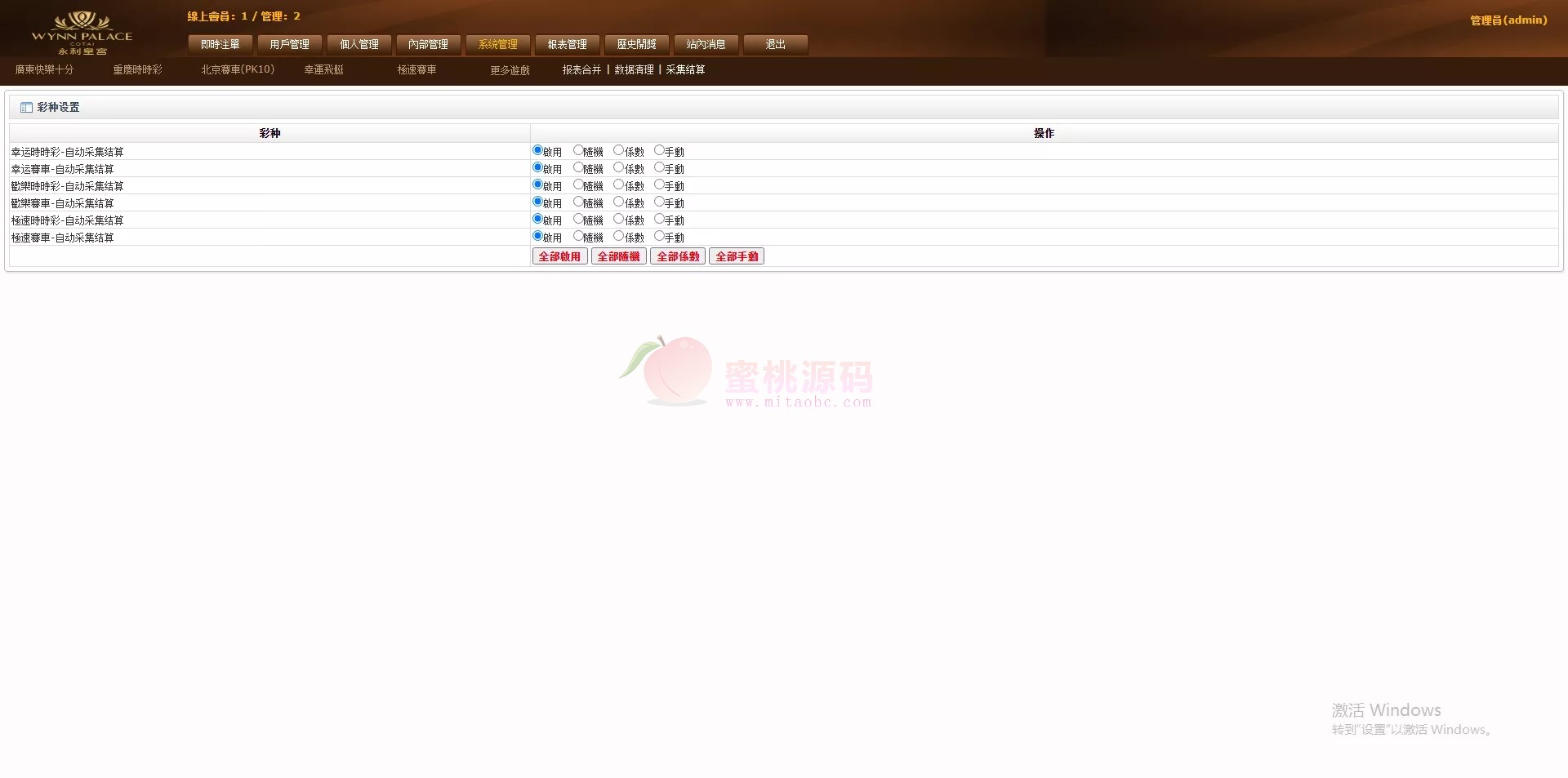Open the 用戶管理 menu
The width and height of the screenshot is (1568, 778).
290,45
